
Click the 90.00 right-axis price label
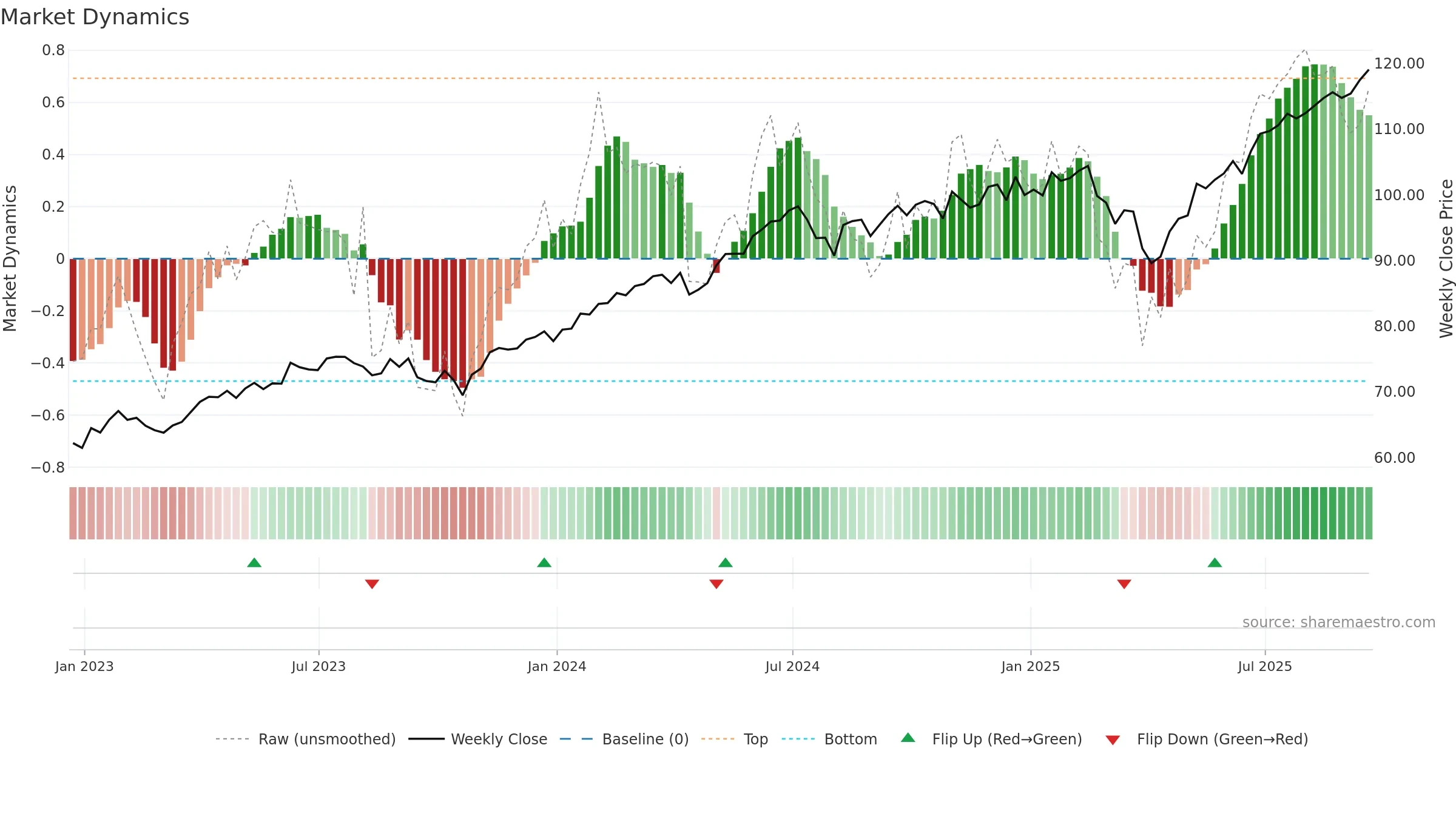1395,260
